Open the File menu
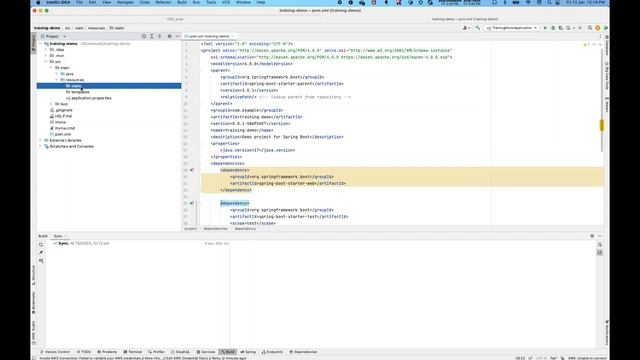 point(79,2)
